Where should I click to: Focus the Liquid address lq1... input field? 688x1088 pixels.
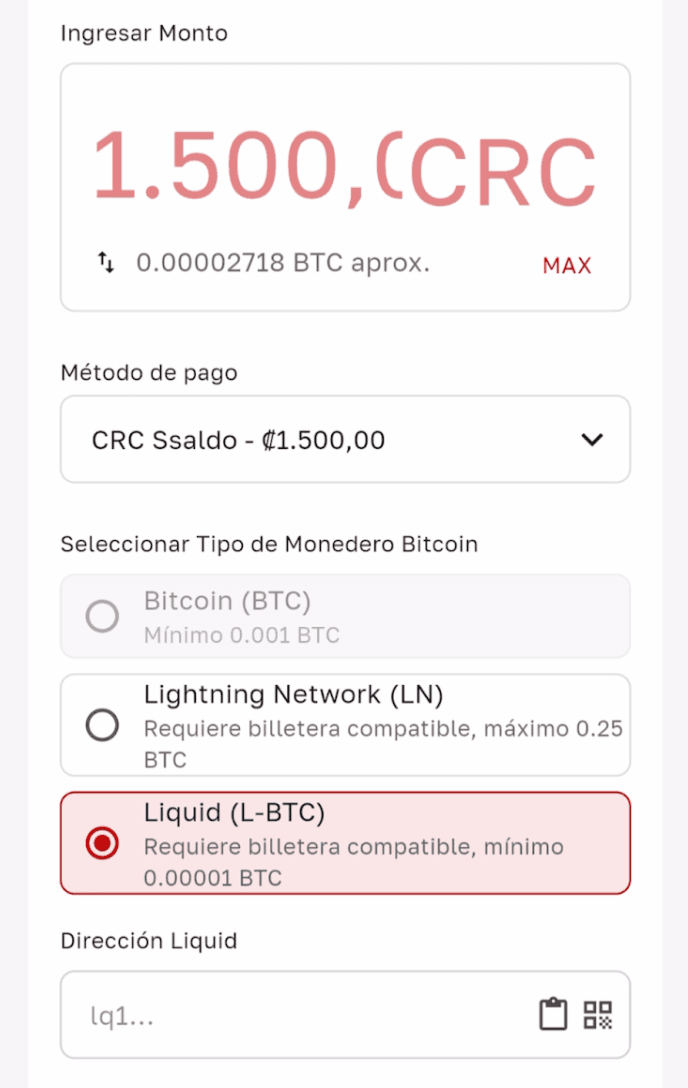[x=300, y=1016]
